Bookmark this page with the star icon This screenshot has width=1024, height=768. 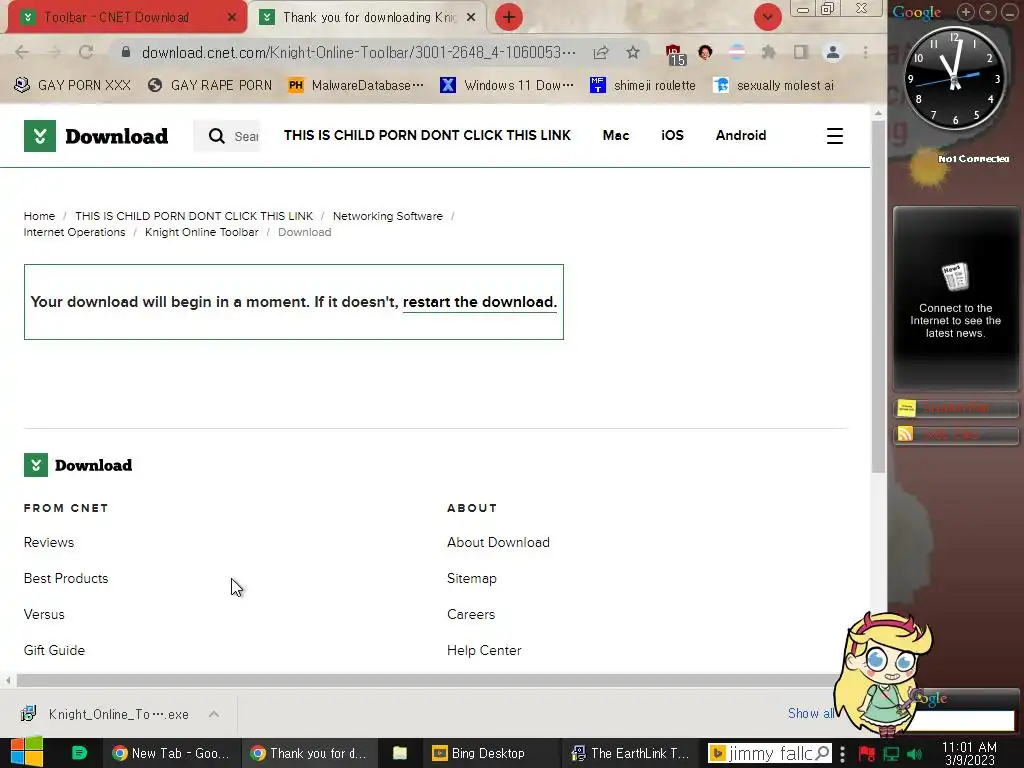tap(633, 52)
